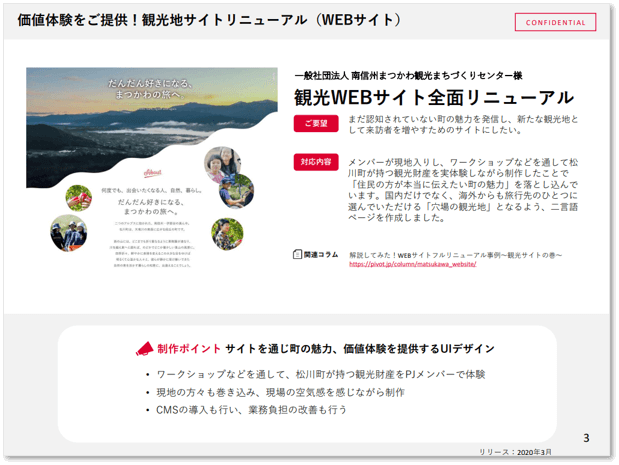Click the circular photo of the group in hats

[x=69, y=233]
